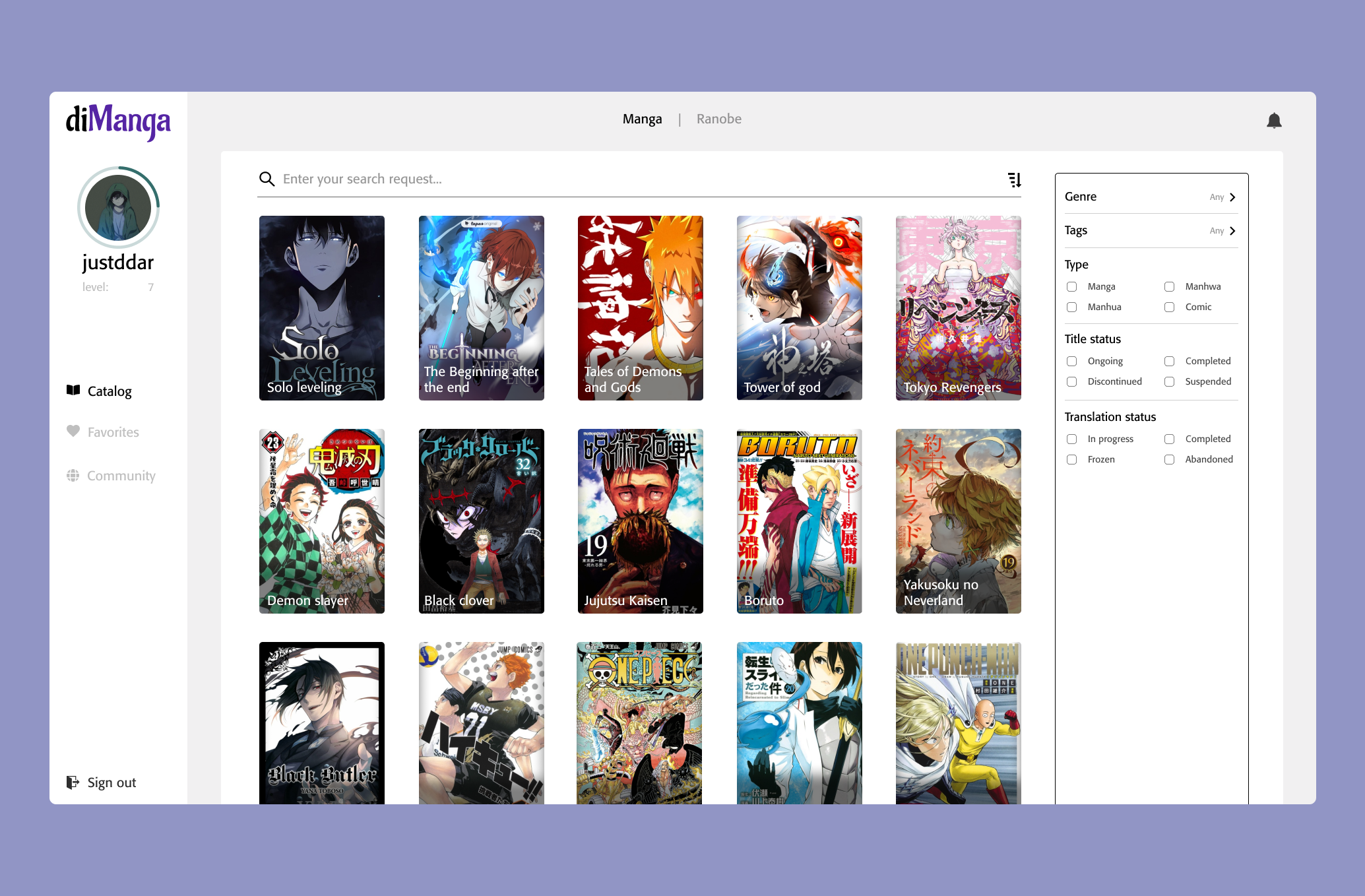Expand the Genre filter chevron
1365x896 pixels.
click(x=1232, y=197)
